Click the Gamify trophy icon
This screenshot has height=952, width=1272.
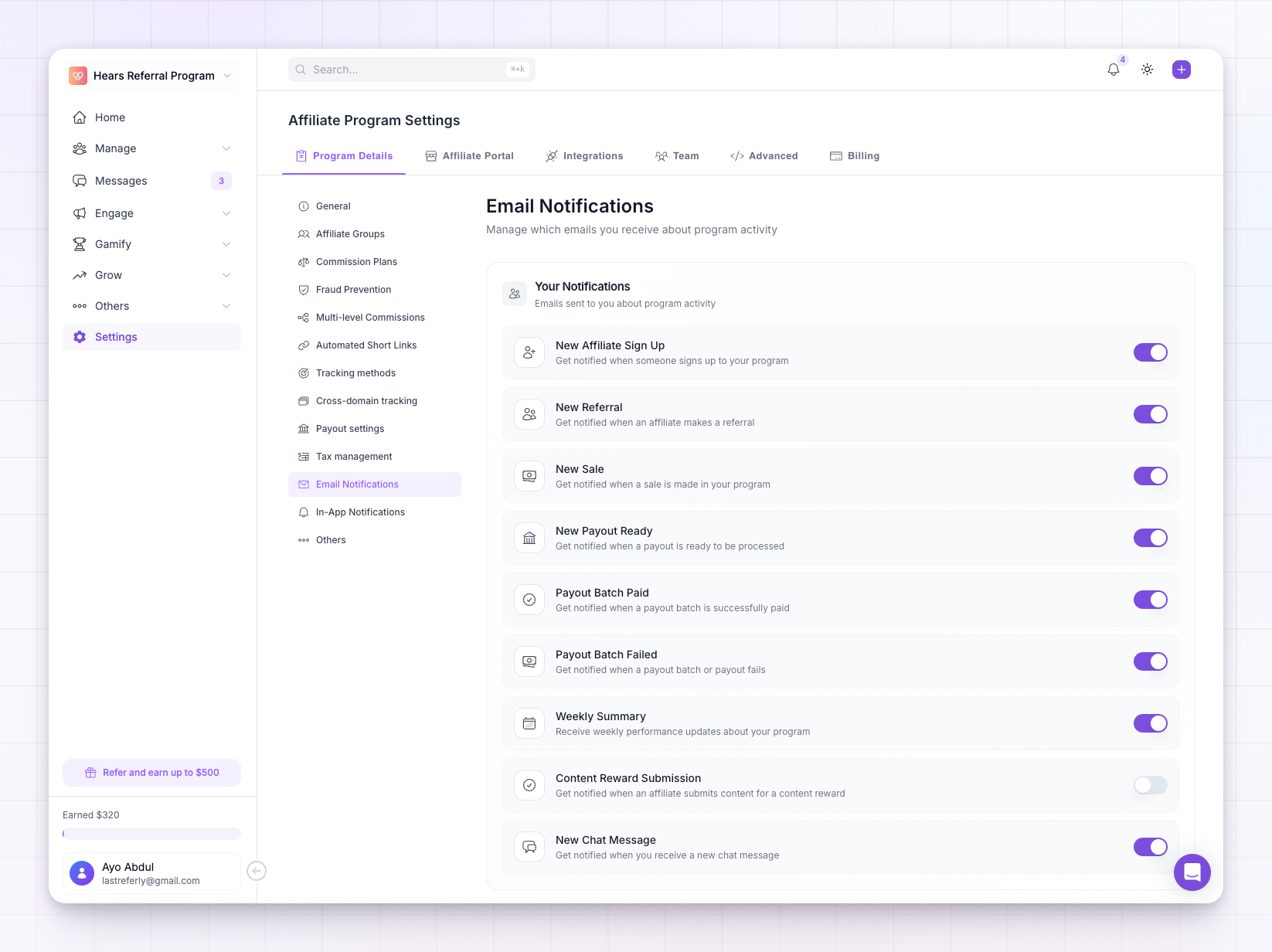pyautogui.click(x=80, y=244)
